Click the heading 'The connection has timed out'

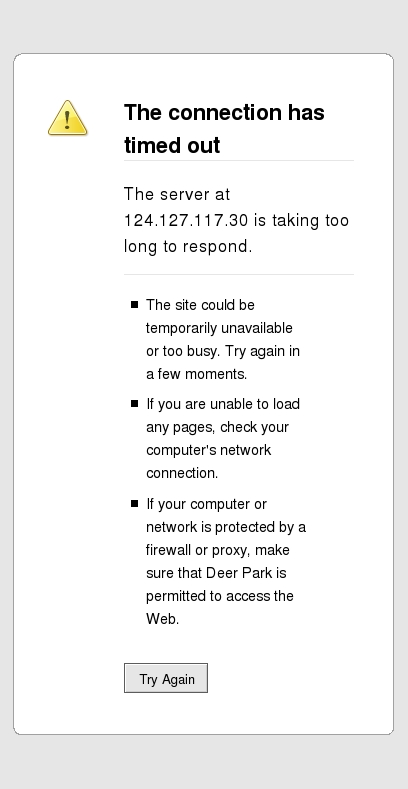point(224,128)
